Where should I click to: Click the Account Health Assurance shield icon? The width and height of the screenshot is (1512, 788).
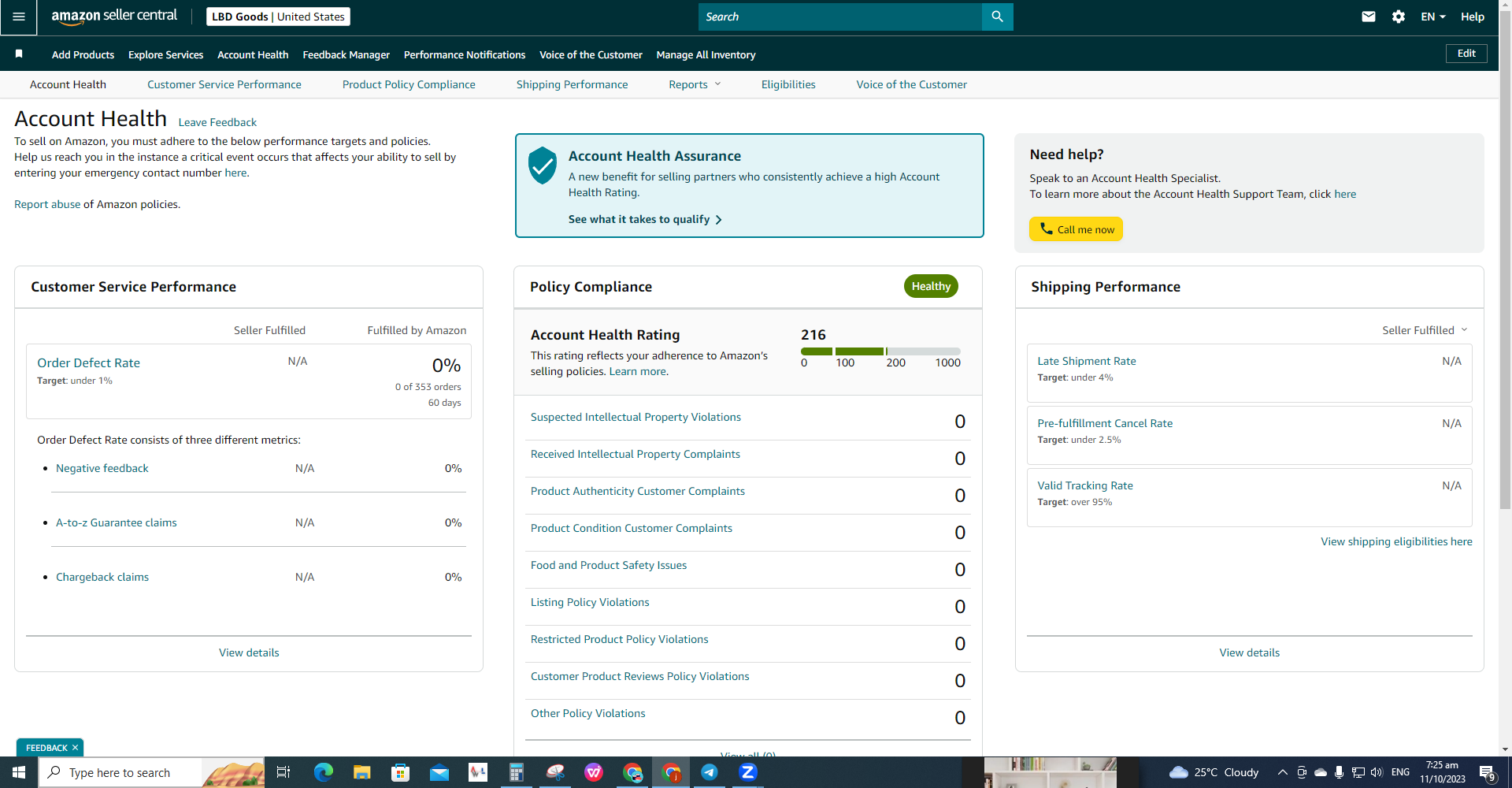543,165
